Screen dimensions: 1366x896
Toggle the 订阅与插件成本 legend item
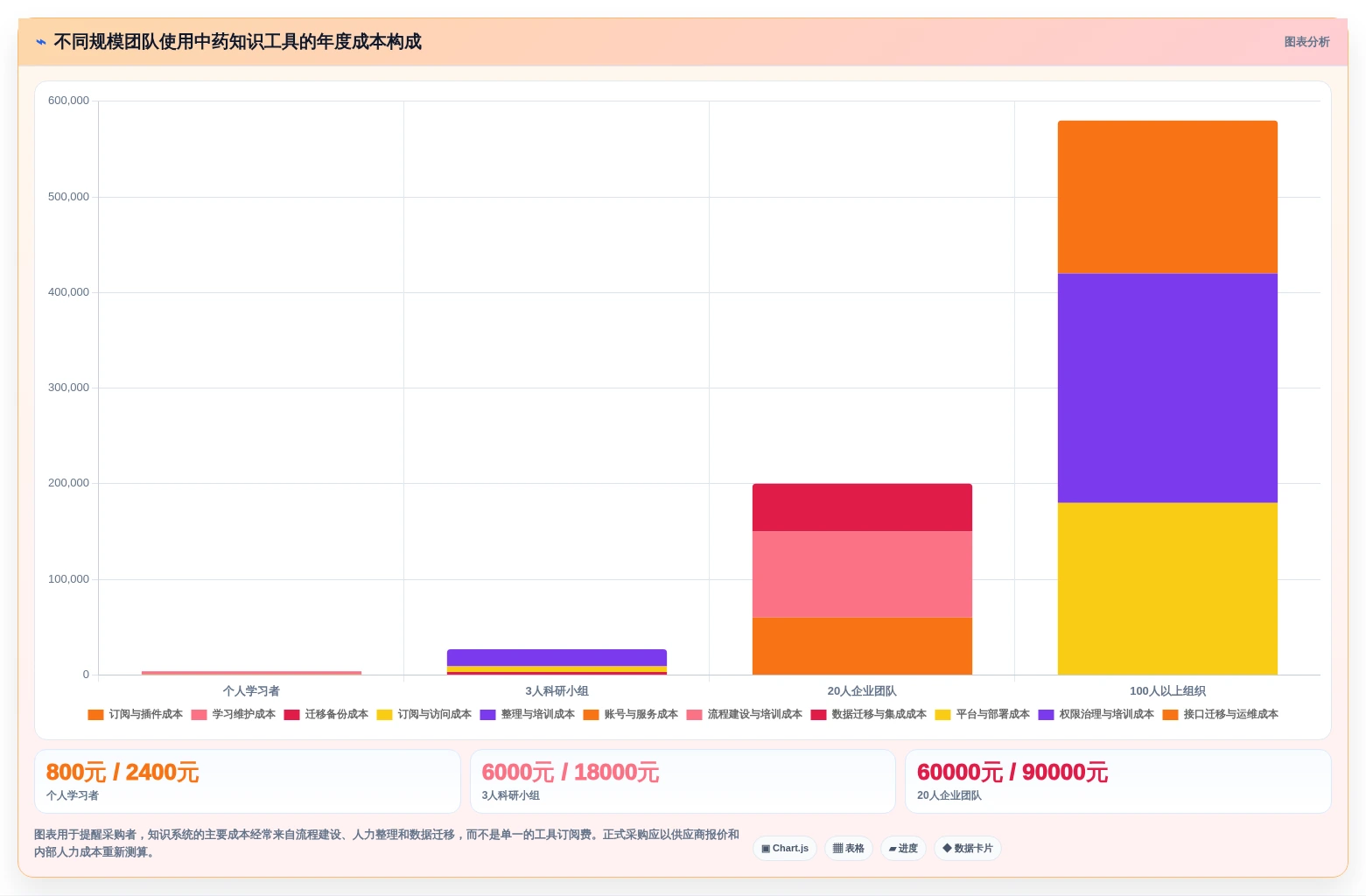coord(136,715)
